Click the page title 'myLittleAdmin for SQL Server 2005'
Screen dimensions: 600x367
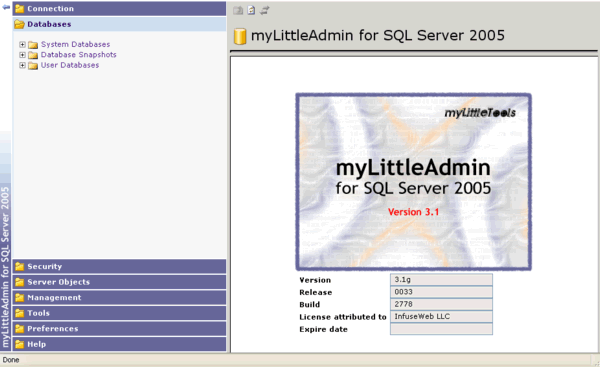(378, 36)
